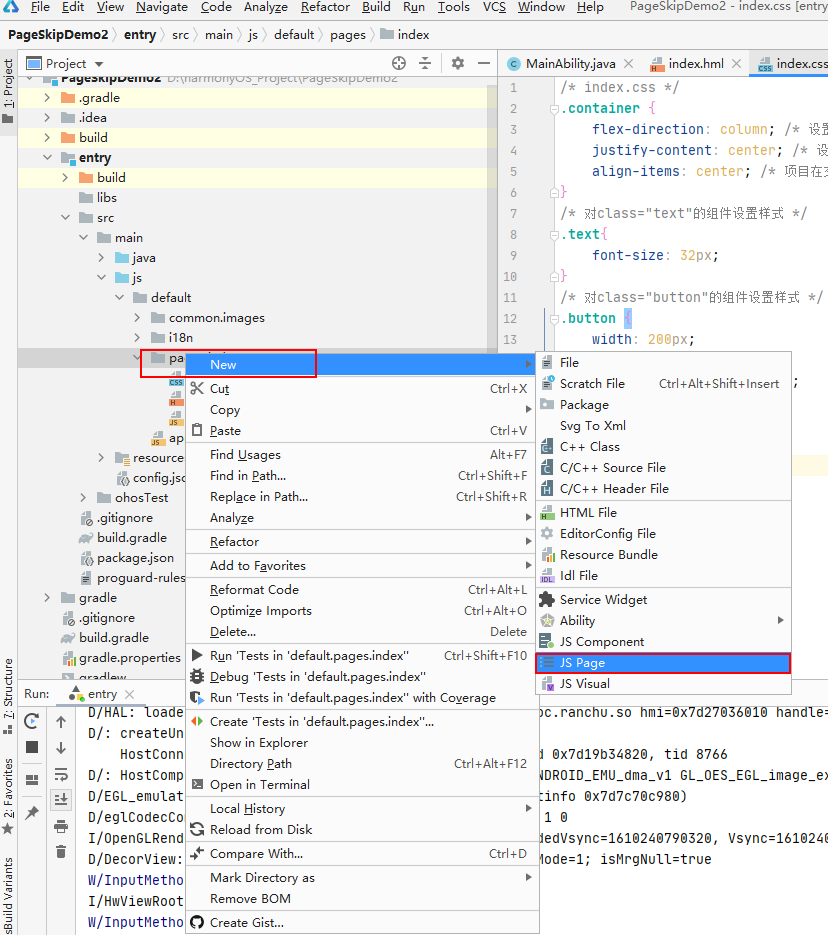
Task: Click the Rerun entry icon
Action: [32, 722]
